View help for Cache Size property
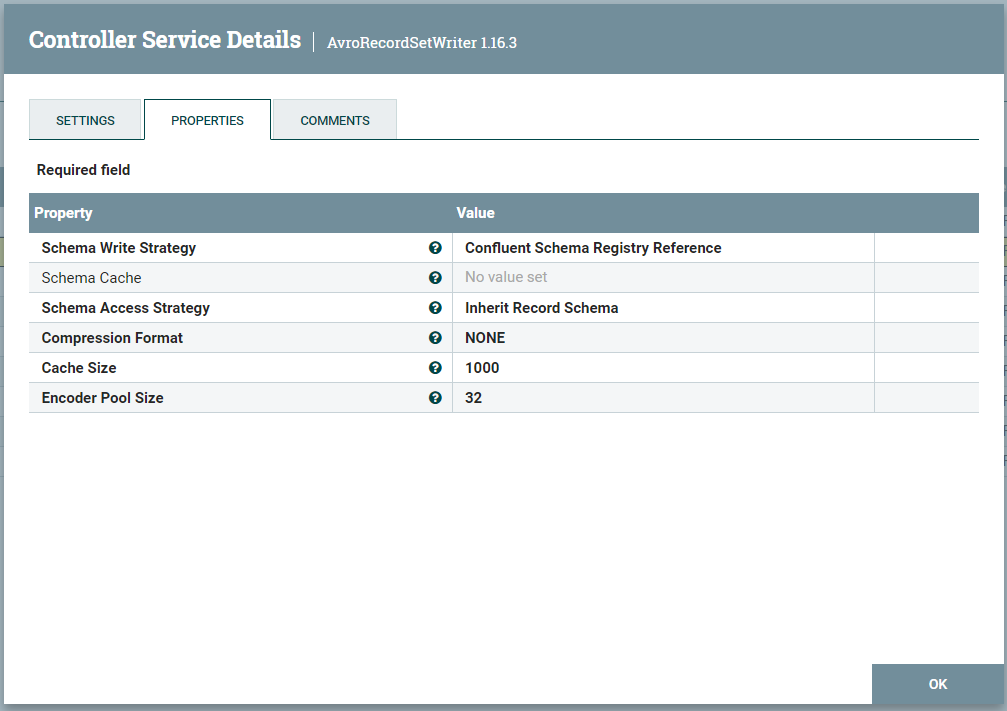The width and height of the screenshot is (1007, 711). pyautogui.click(x=435, y=367)
